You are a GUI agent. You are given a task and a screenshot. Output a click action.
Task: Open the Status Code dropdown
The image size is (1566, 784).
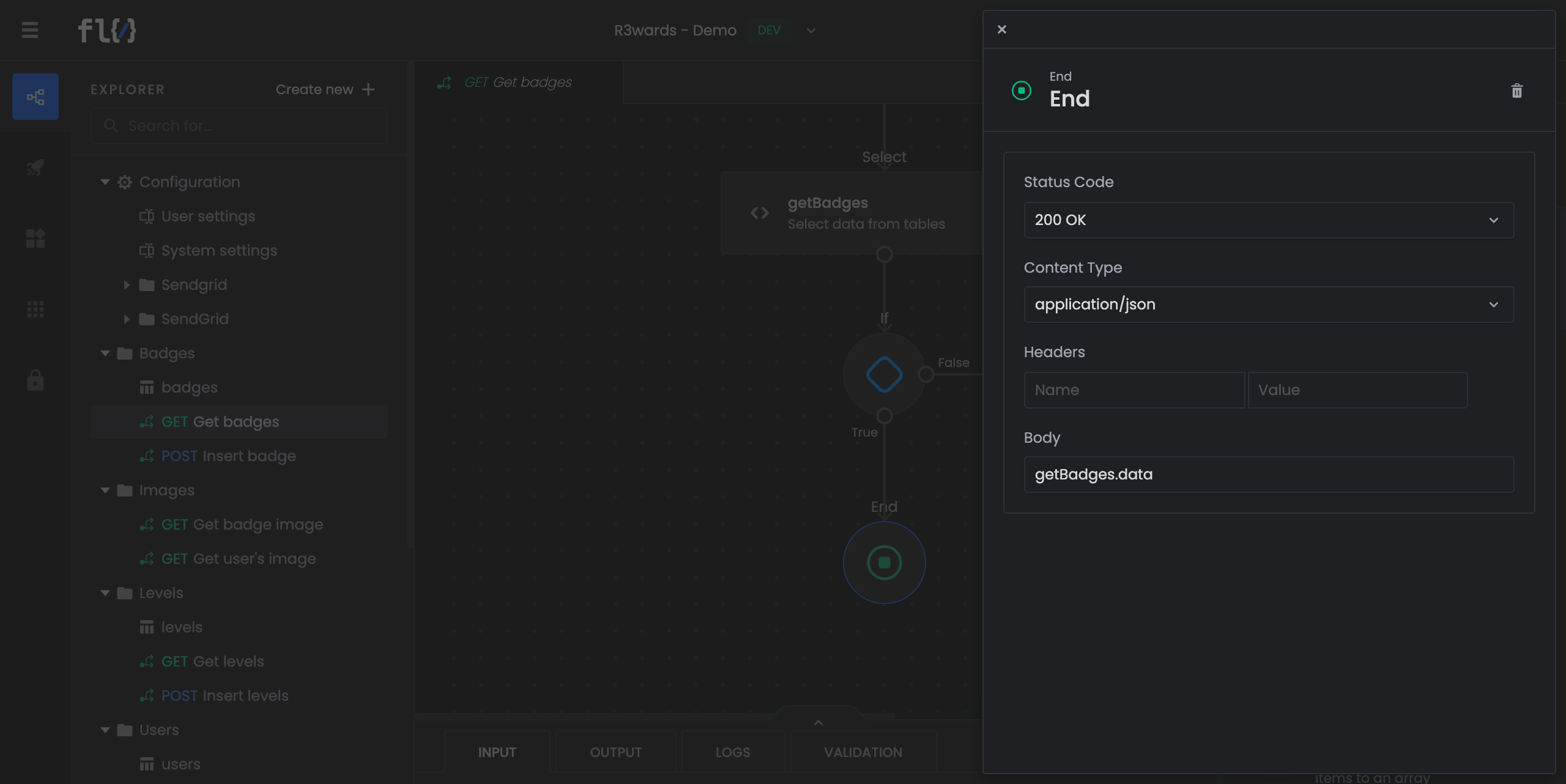(x=1269, y=220)
